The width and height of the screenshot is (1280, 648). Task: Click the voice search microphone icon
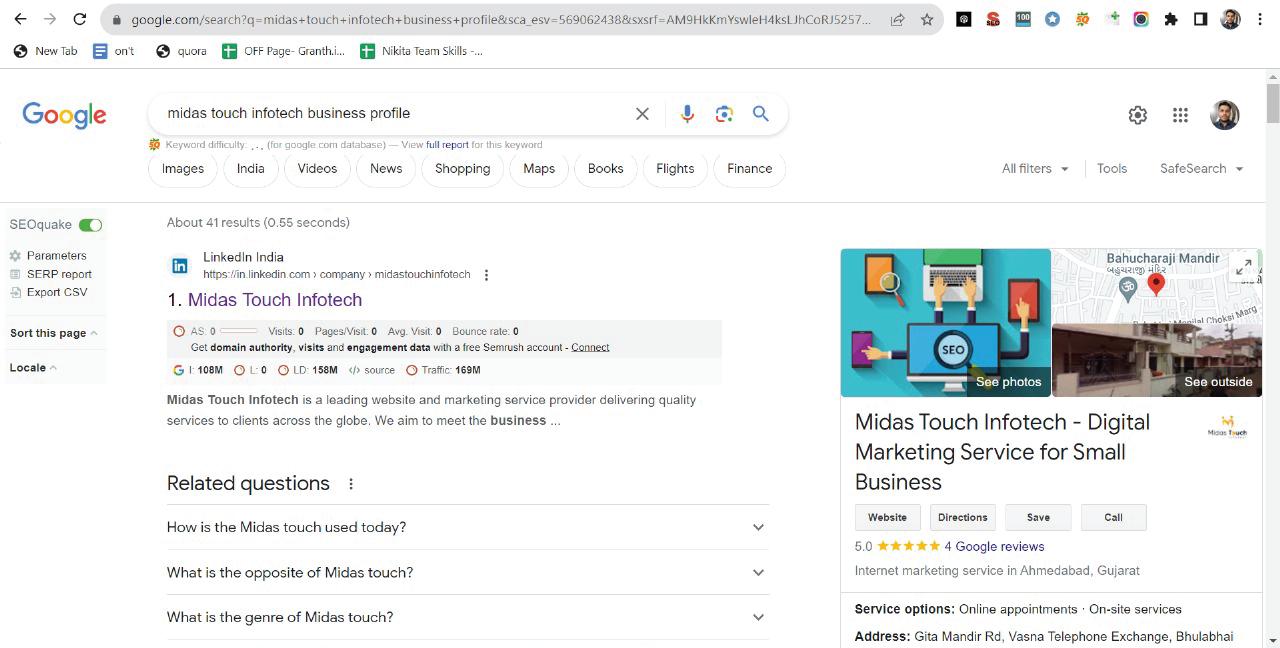coord(687,114)
